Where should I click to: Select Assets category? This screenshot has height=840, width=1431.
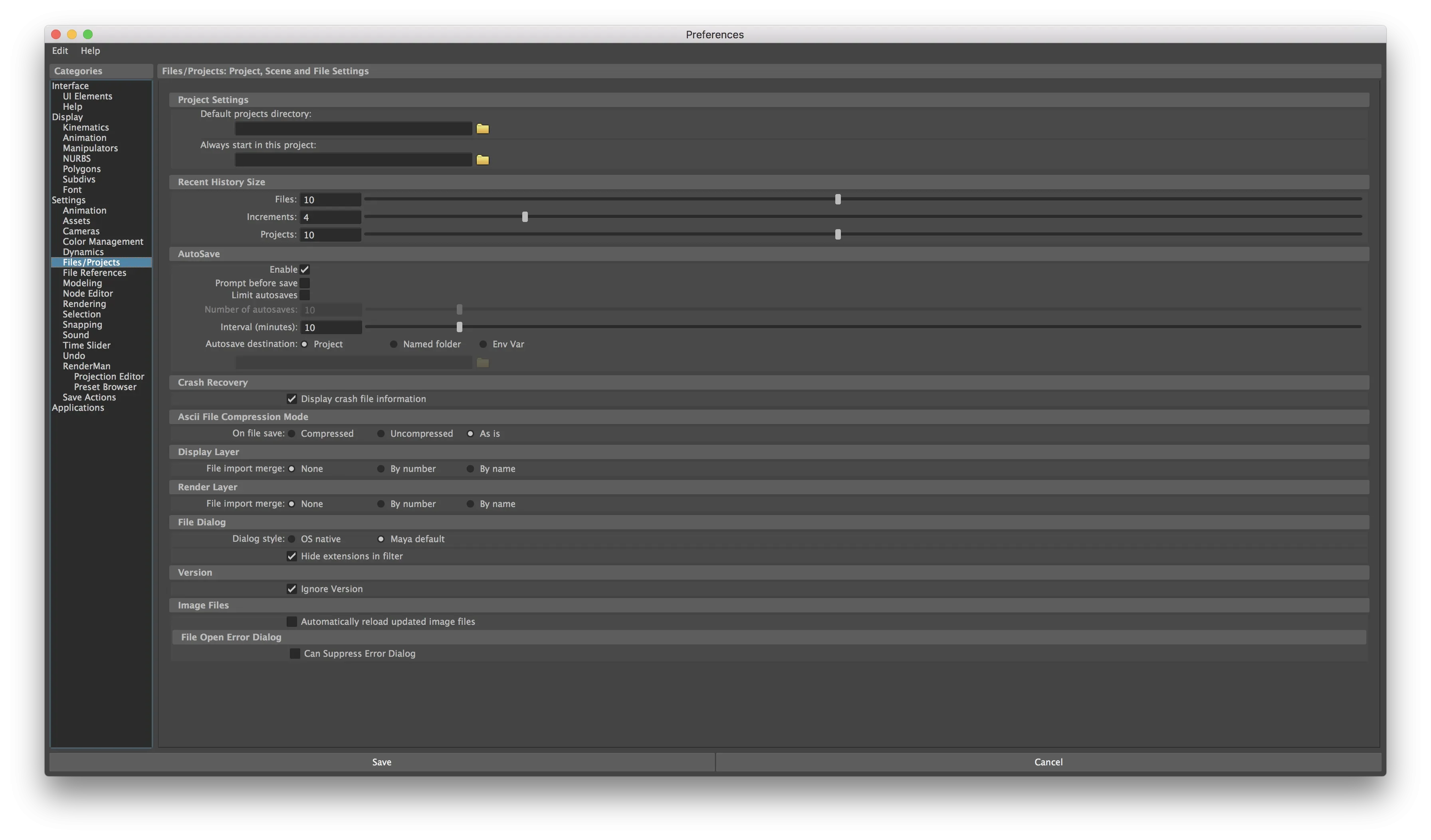click(x=76, y=222)
